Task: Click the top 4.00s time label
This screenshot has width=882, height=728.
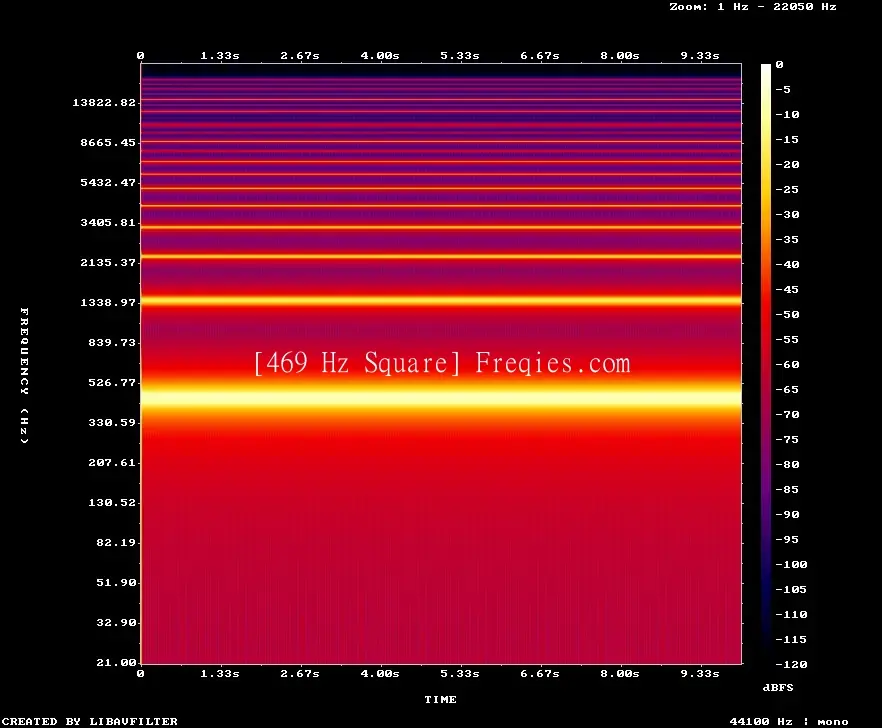Action: point(380,55)
